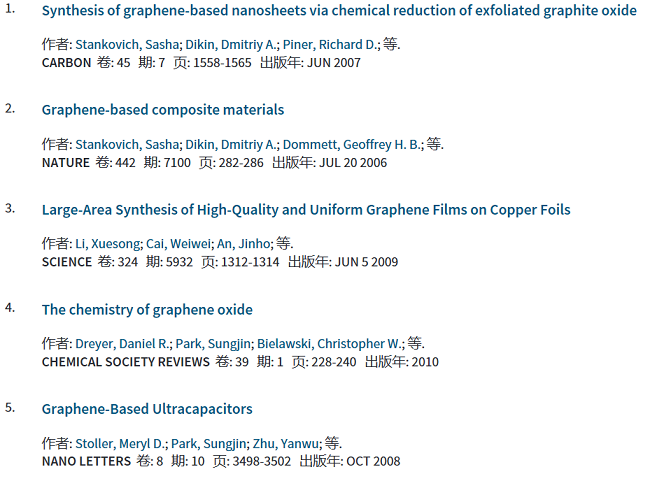
Task: Click author Stoller, Meryl D.
Action: click(x=120, y=444)
